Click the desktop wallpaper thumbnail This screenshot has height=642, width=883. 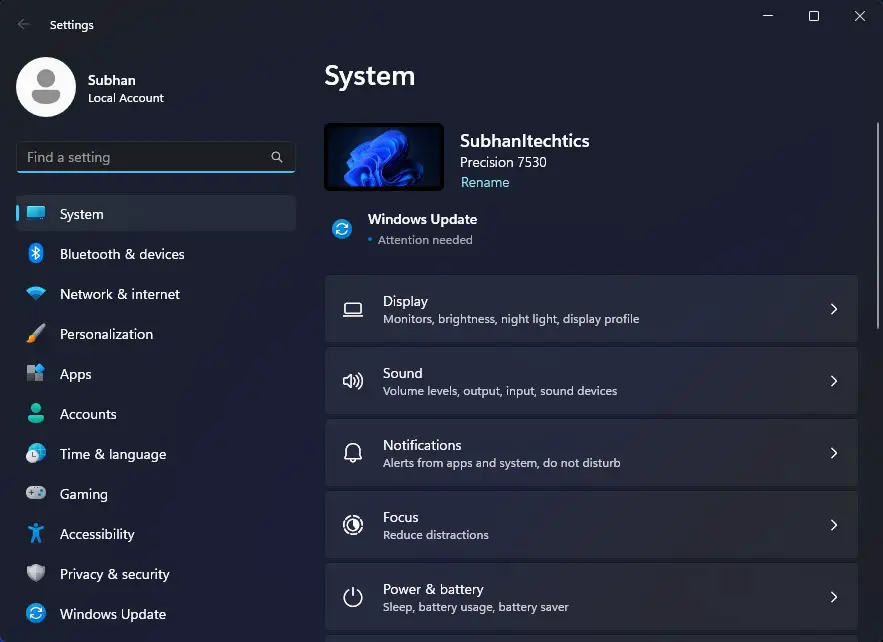click(x=384, y=157)
